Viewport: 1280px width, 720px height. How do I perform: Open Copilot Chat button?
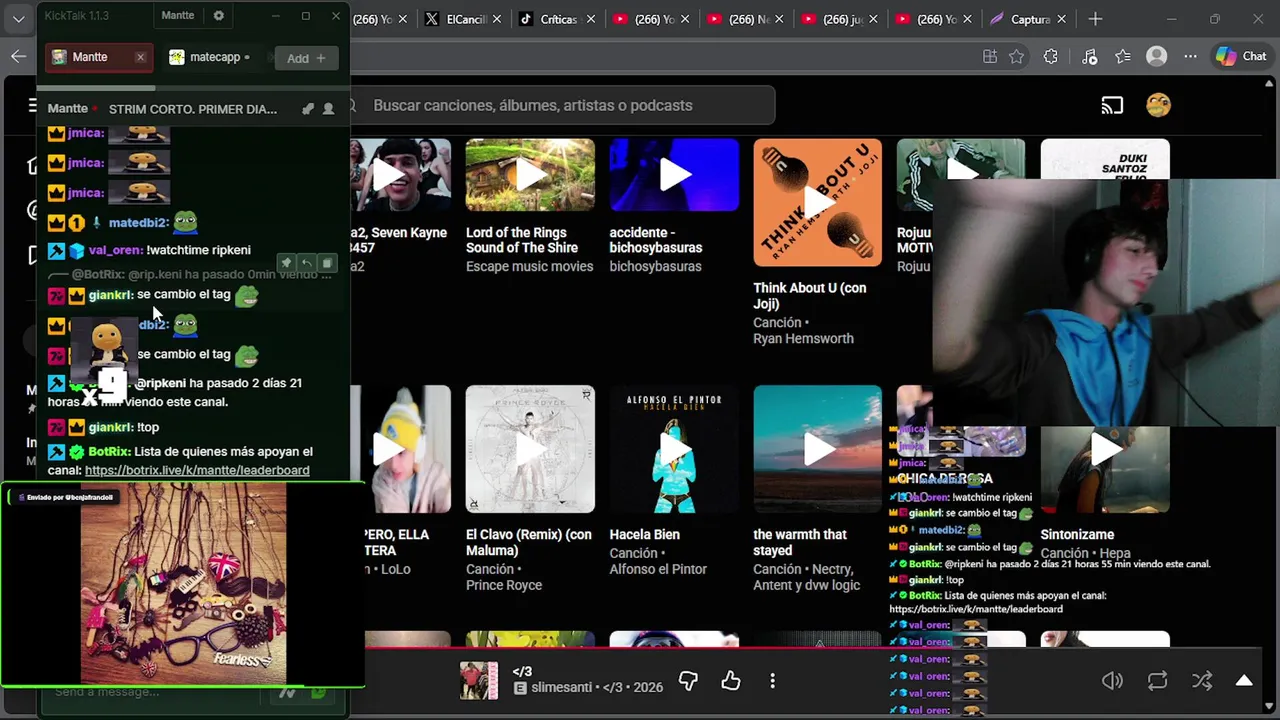pyautogui.click(x=1241, y=57)
